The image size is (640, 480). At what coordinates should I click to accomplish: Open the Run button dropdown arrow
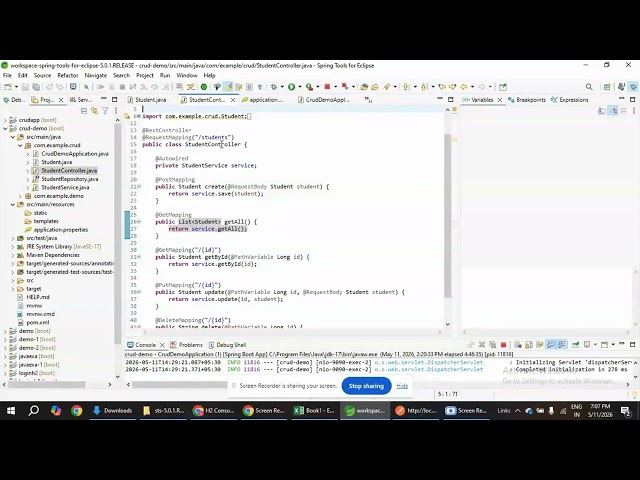pos(300,87)
